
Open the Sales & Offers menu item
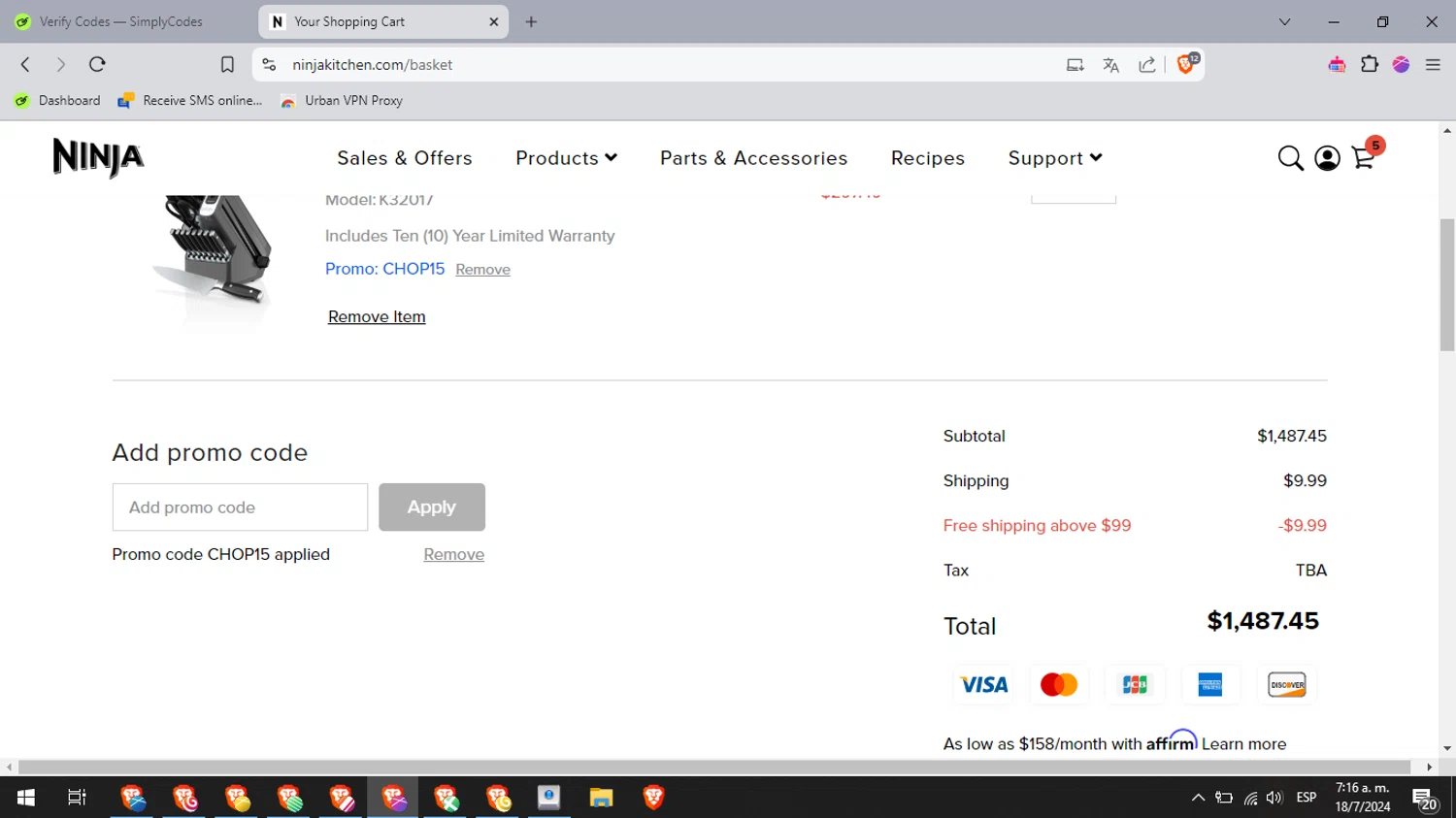point(405,158)
